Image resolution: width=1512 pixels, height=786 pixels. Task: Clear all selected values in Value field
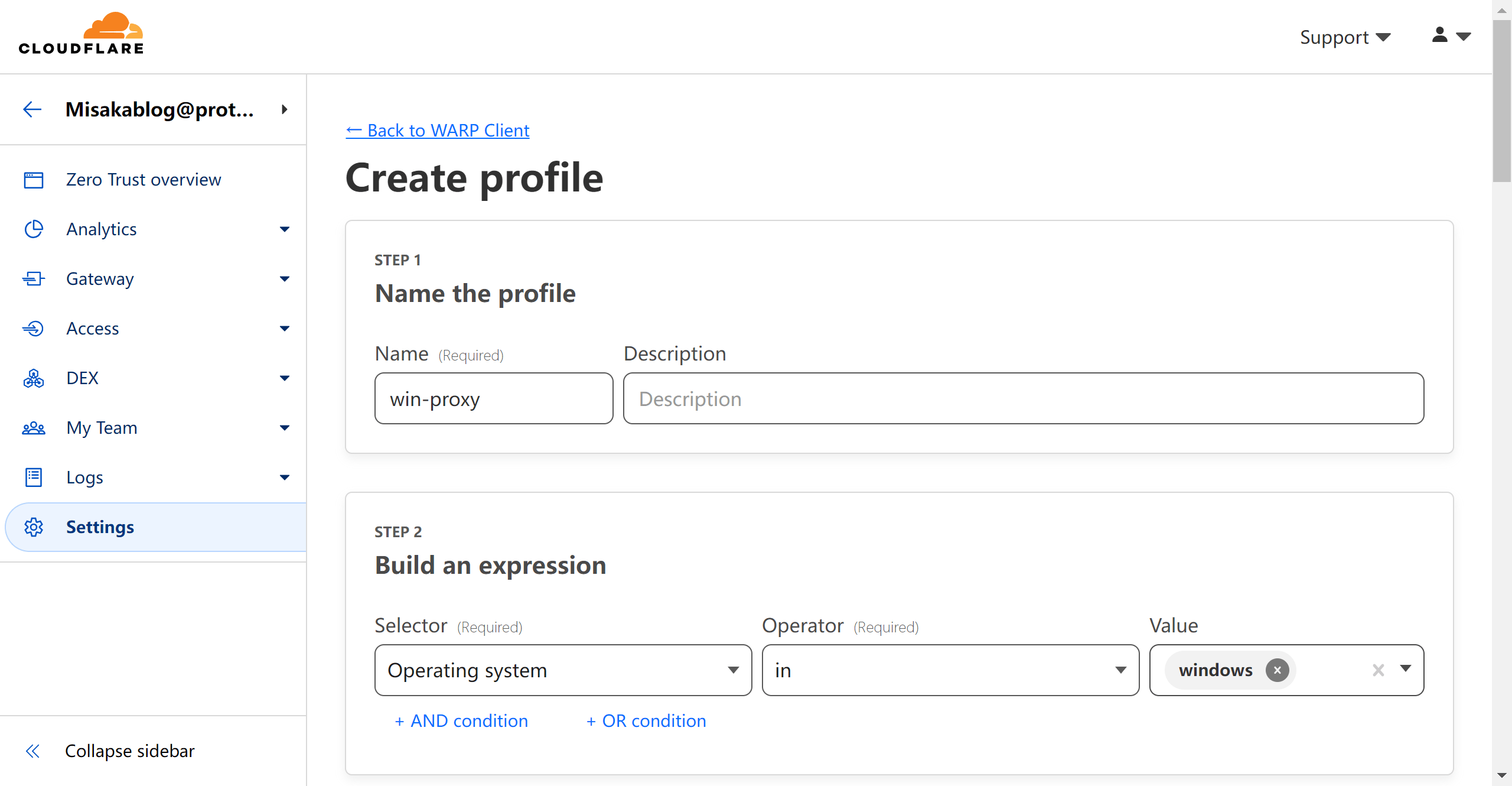pyautogui.click(x=1378, y=670)
